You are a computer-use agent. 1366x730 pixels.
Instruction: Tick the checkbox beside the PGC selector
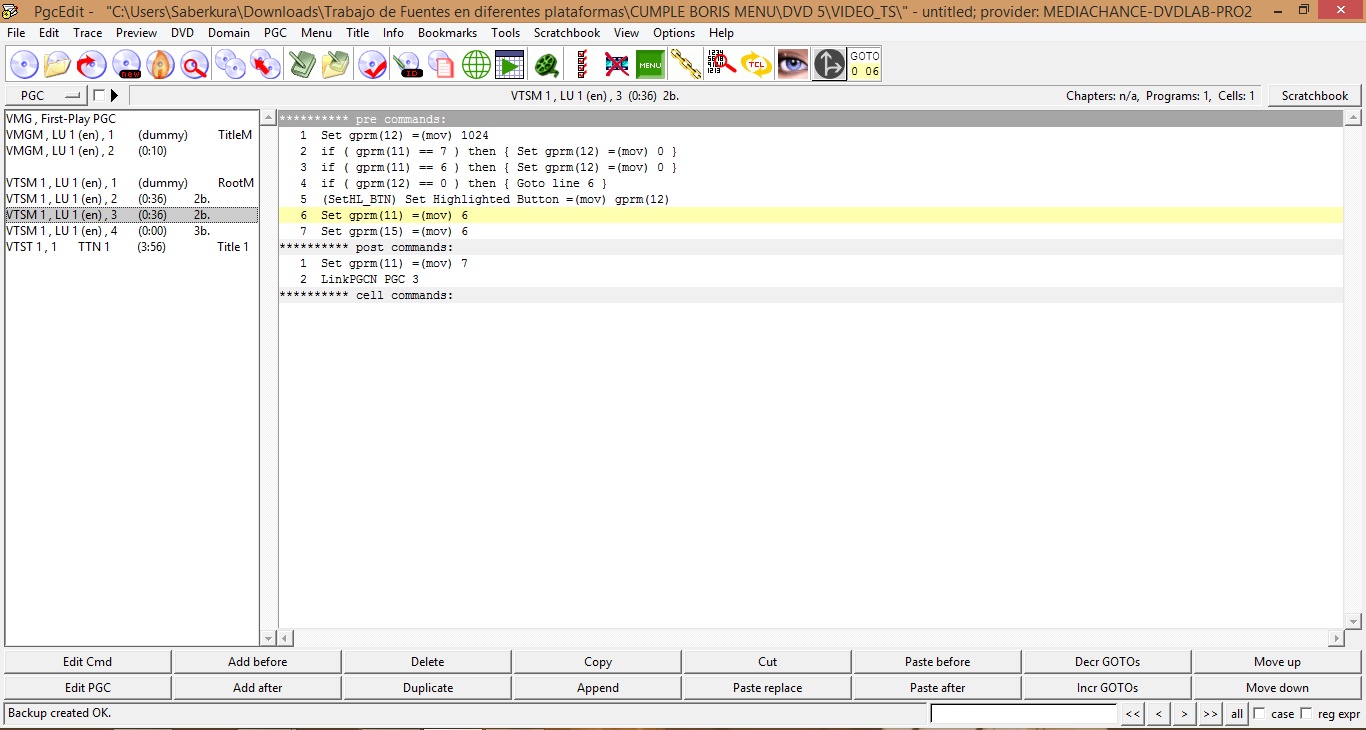[x=98, y=96]
